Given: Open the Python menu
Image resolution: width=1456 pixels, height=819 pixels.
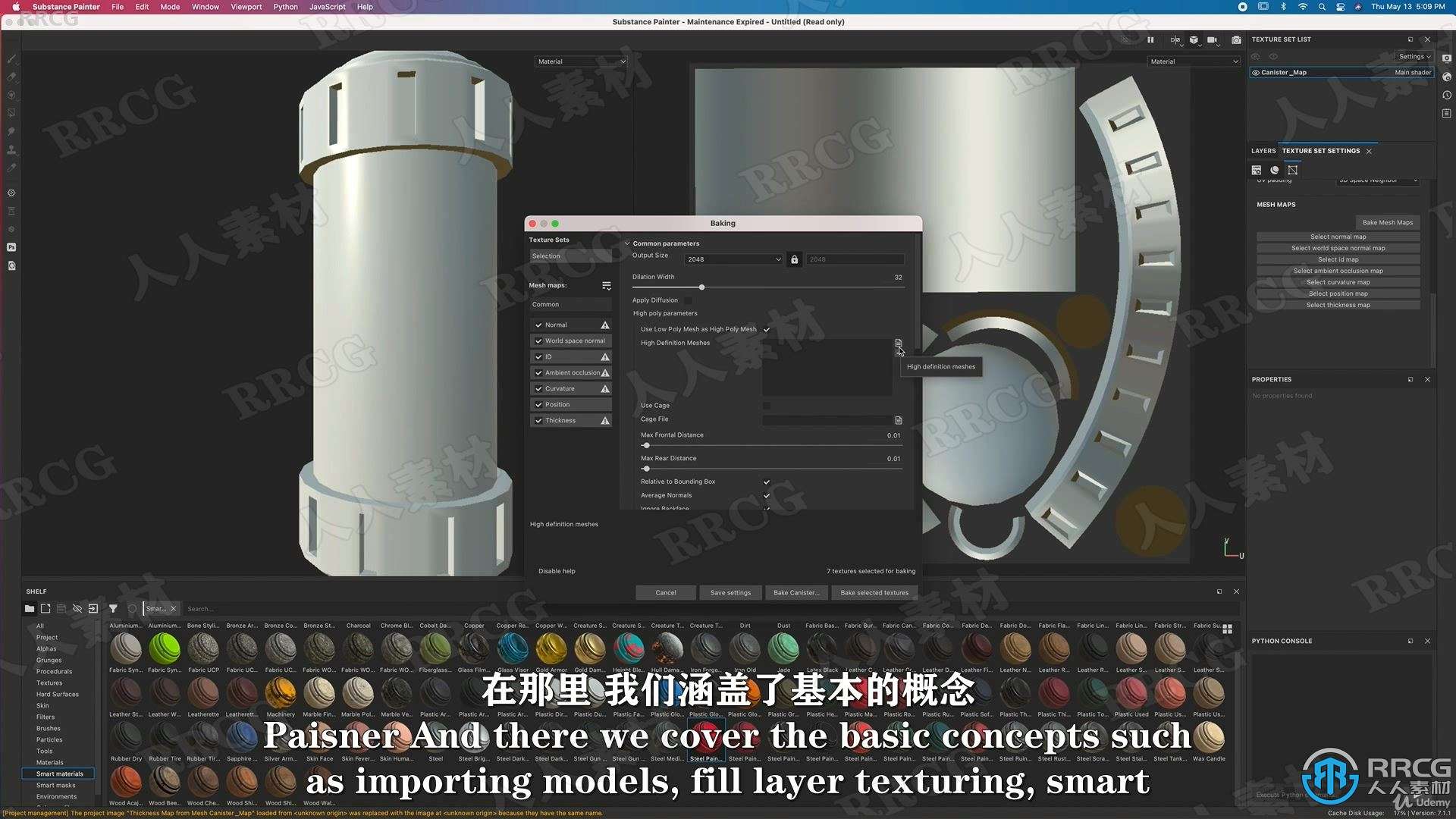Looking at the screenshot, I should [x=285, y=7].
